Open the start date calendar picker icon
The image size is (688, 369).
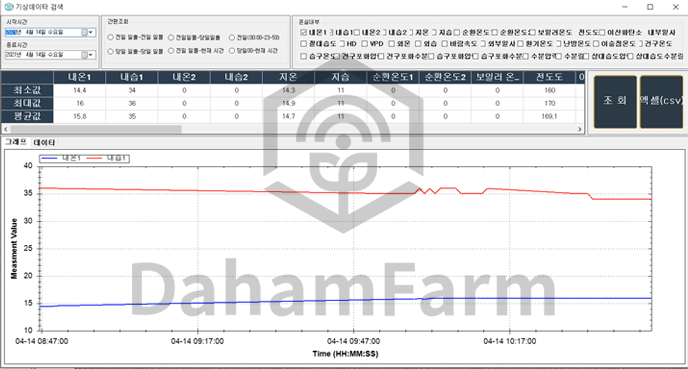(x=85, y=32)
